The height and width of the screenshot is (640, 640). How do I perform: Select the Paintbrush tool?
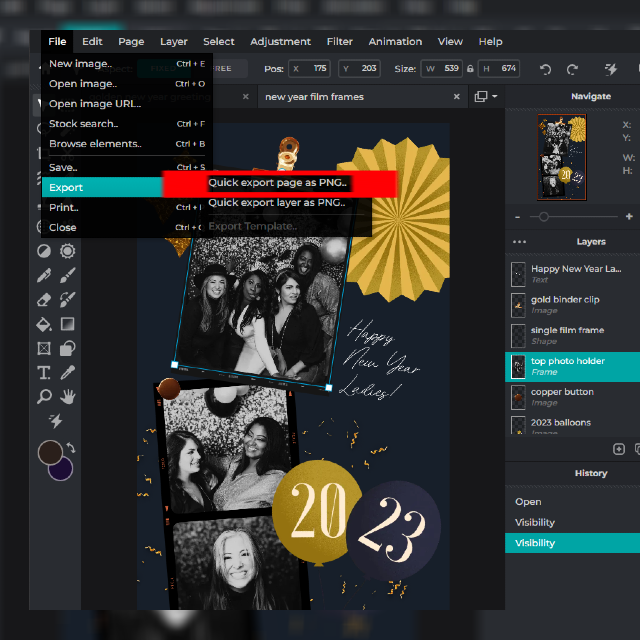click(x=68, y=276)
